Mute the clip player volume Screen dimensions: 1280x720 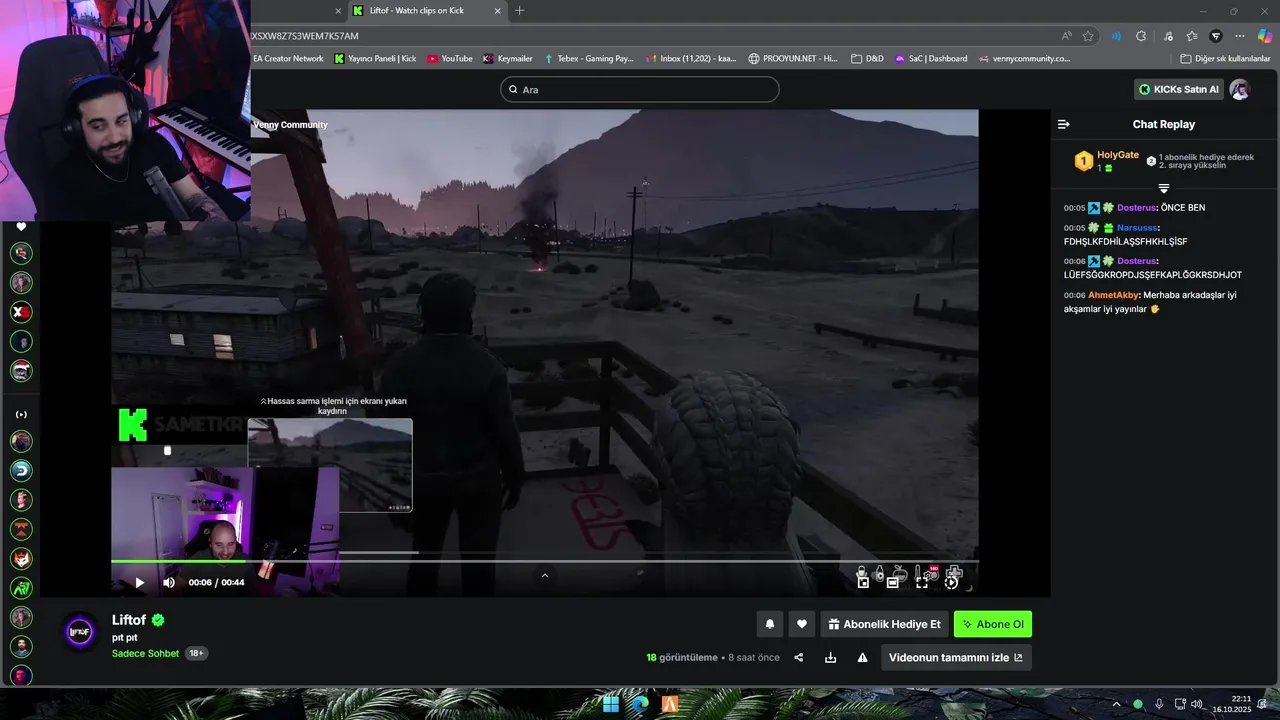[169, 582]
